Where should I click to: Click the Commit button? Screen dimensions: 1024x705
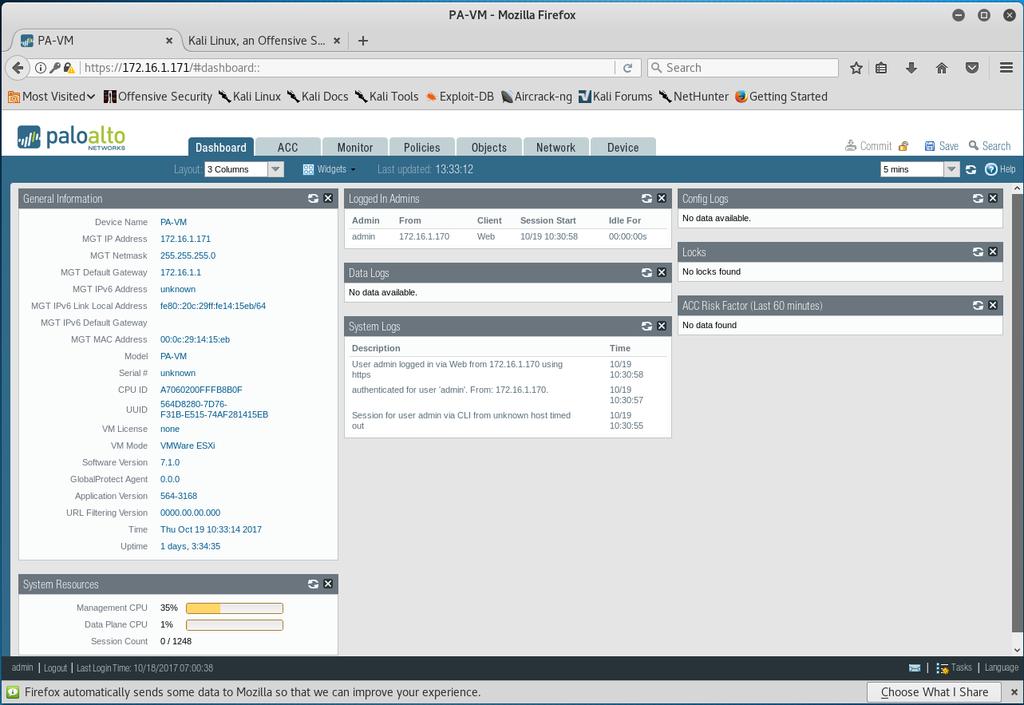[x=868, y=146]
